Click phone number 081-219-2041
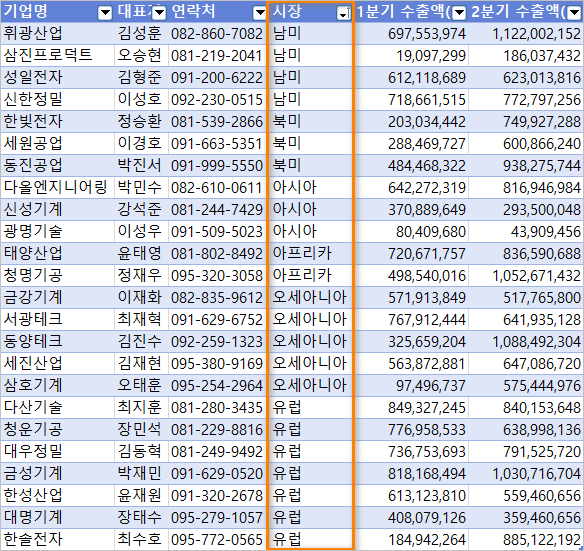Screen dimensions: 584x551 [217, 56]
